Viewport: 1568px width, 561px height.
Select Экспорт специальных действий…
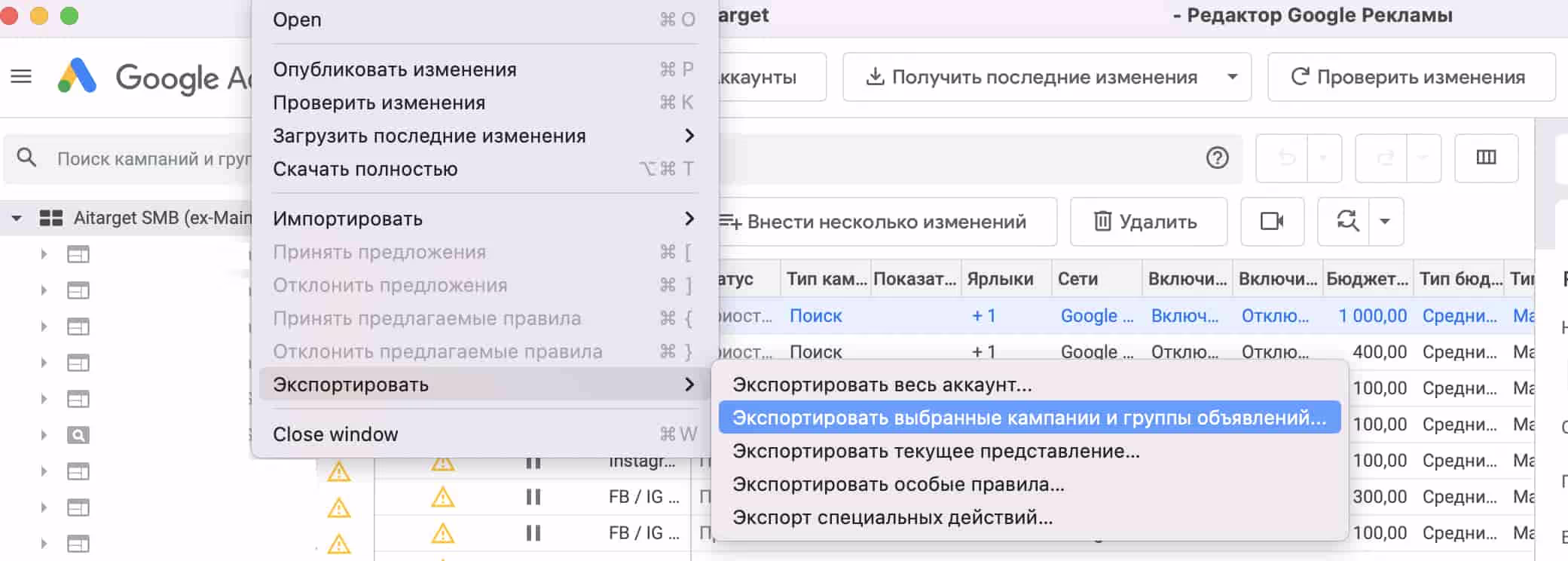click(x=1029, y=517)
